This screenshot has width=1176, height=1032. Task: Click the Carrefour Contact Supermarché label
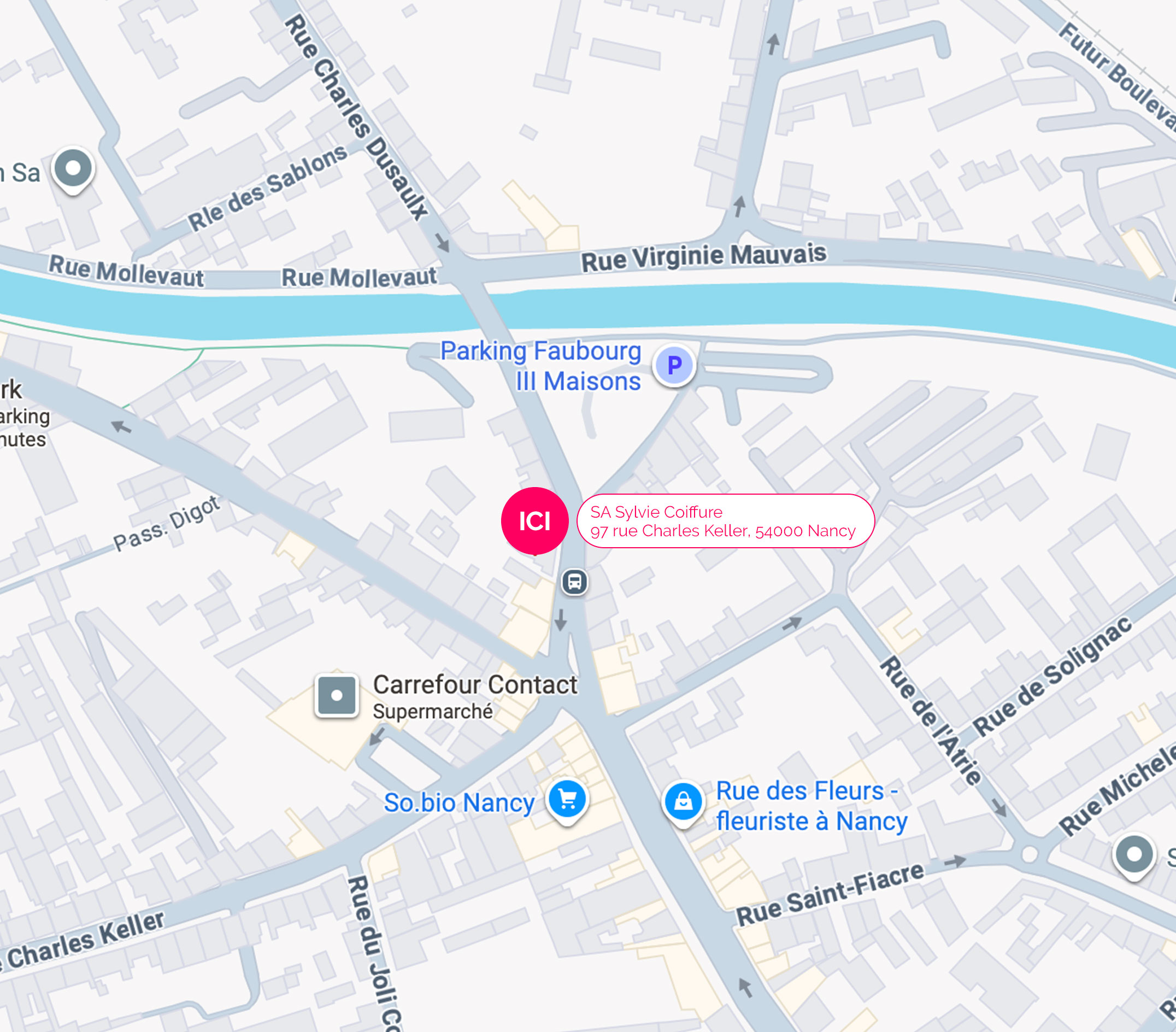point(475,696)
